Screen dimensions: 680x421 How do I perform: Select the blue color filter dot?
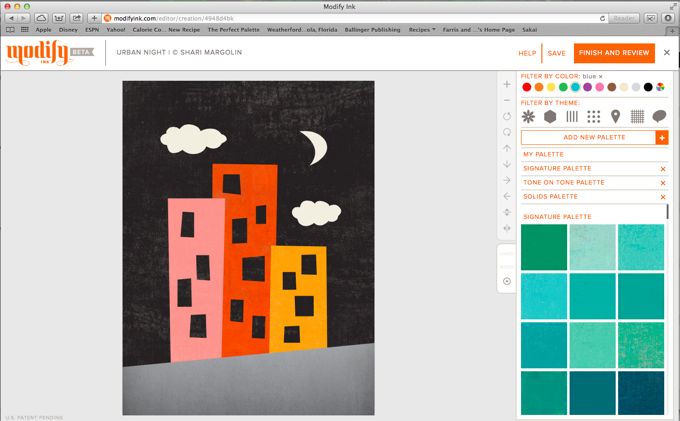click(x=575, y=87)
